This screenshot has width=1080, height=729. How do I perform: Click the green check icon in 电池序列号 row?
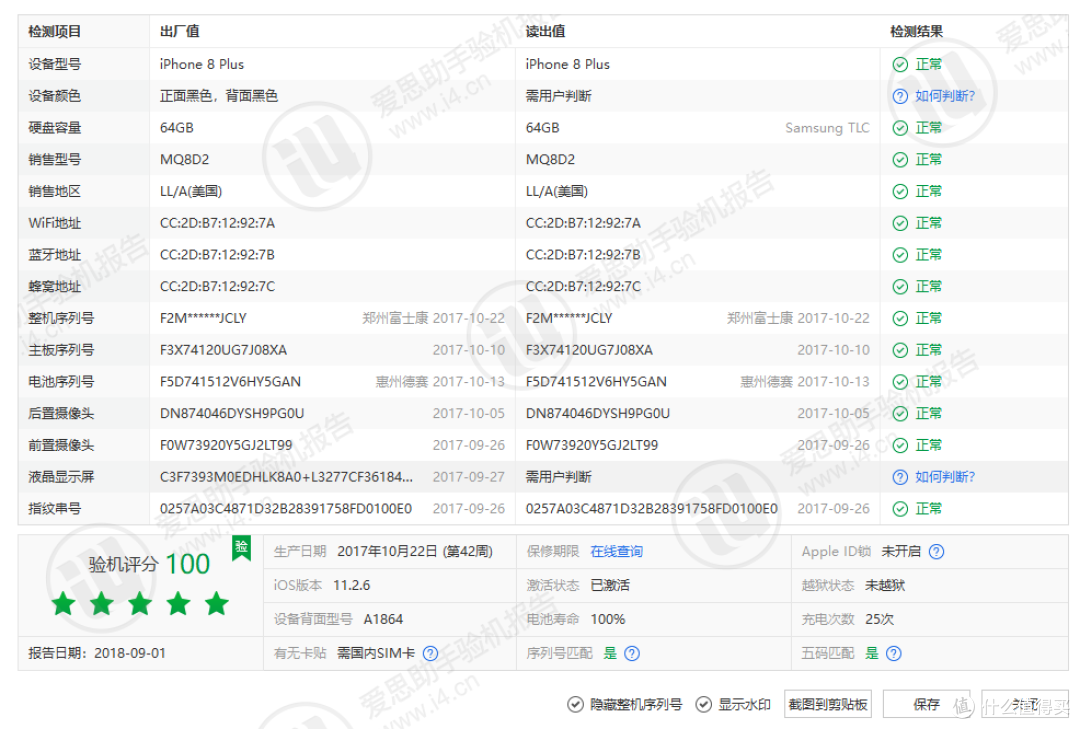coord(900,382)
